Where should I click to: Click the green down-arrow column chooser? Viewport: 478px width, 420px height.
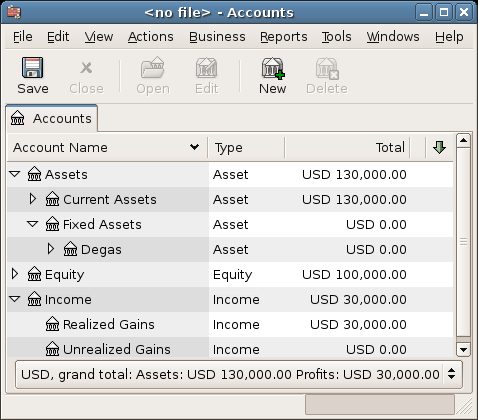coord(439,147)
